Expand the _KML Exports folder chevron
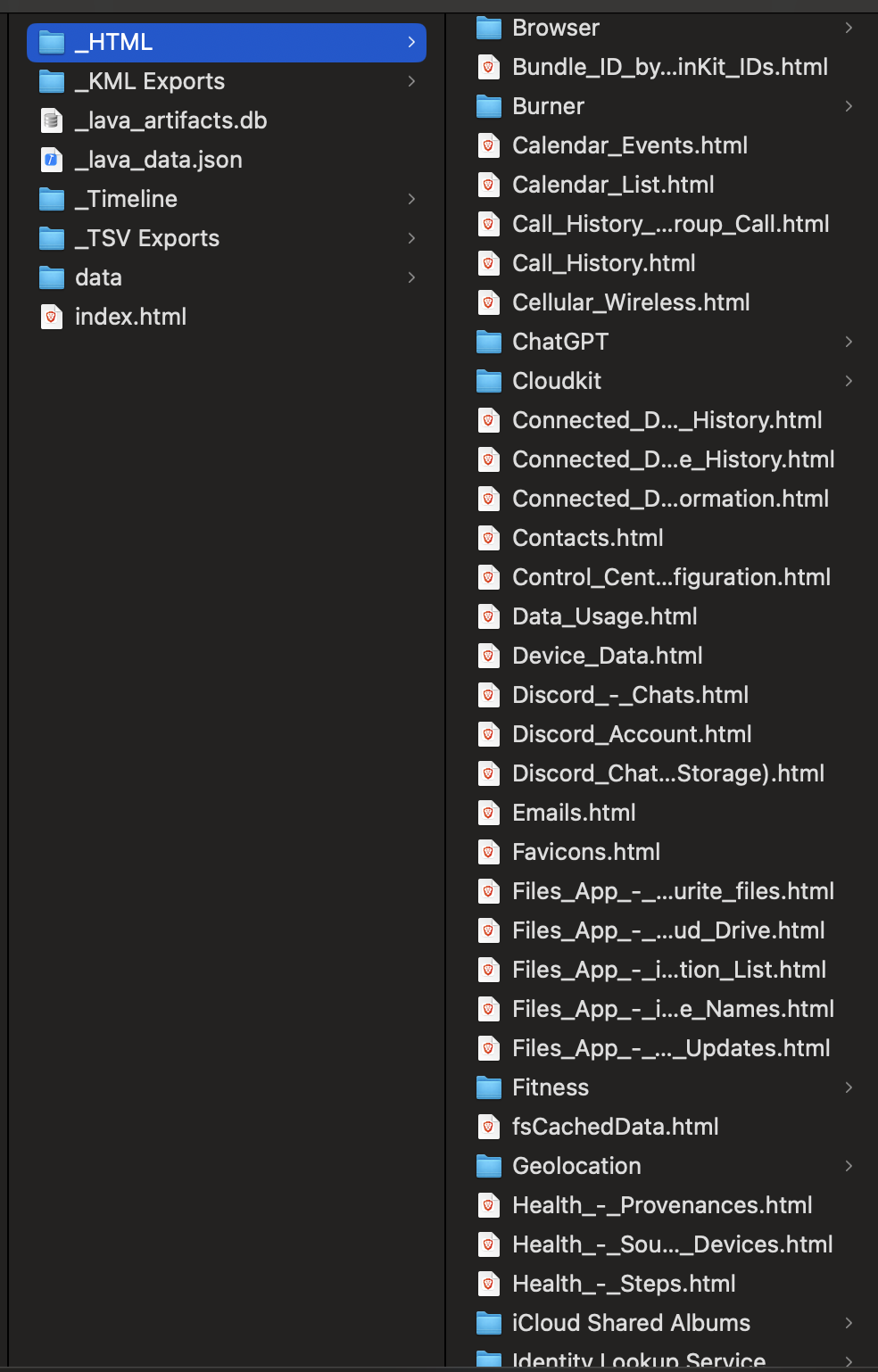 click(411, 81)
